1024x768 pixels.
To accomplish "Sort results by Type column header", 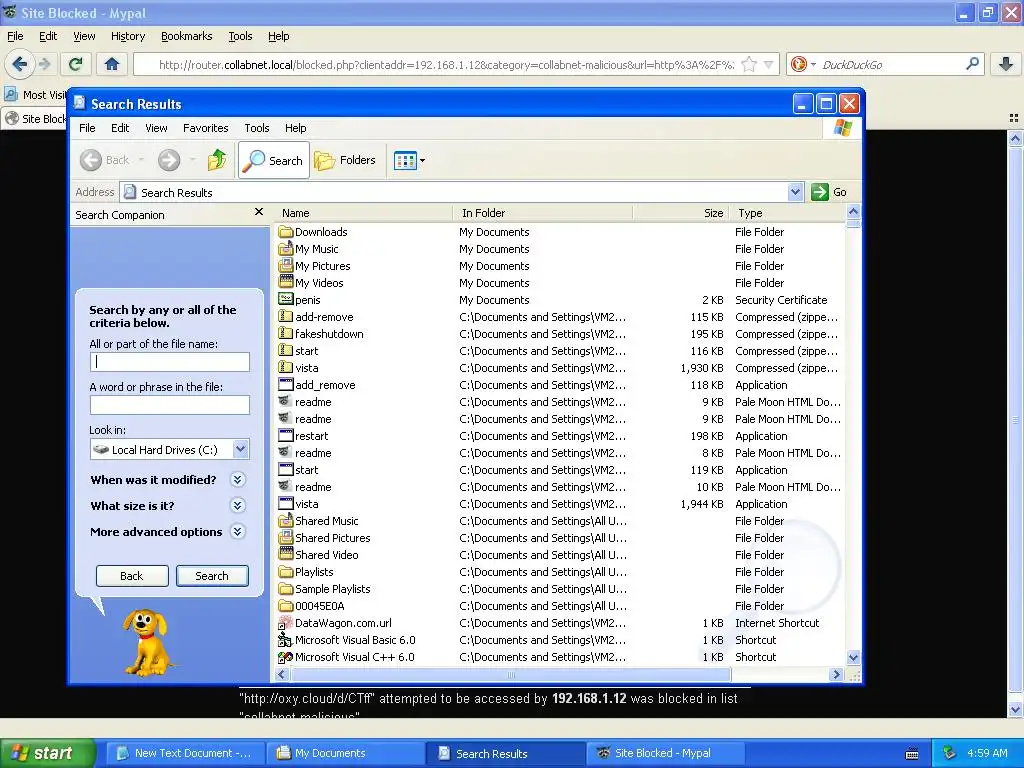I will pos(788,213).
